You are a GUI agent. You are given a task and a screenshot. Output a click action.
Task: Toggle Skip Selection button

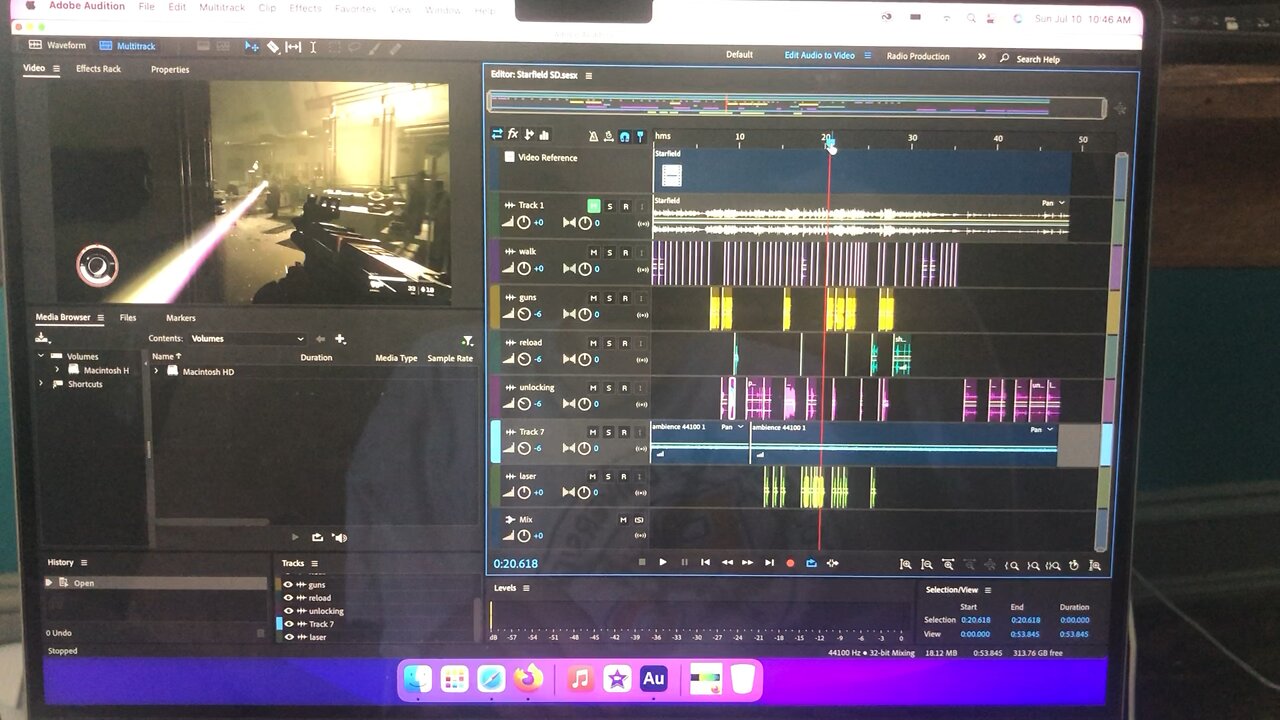[832, 563]
